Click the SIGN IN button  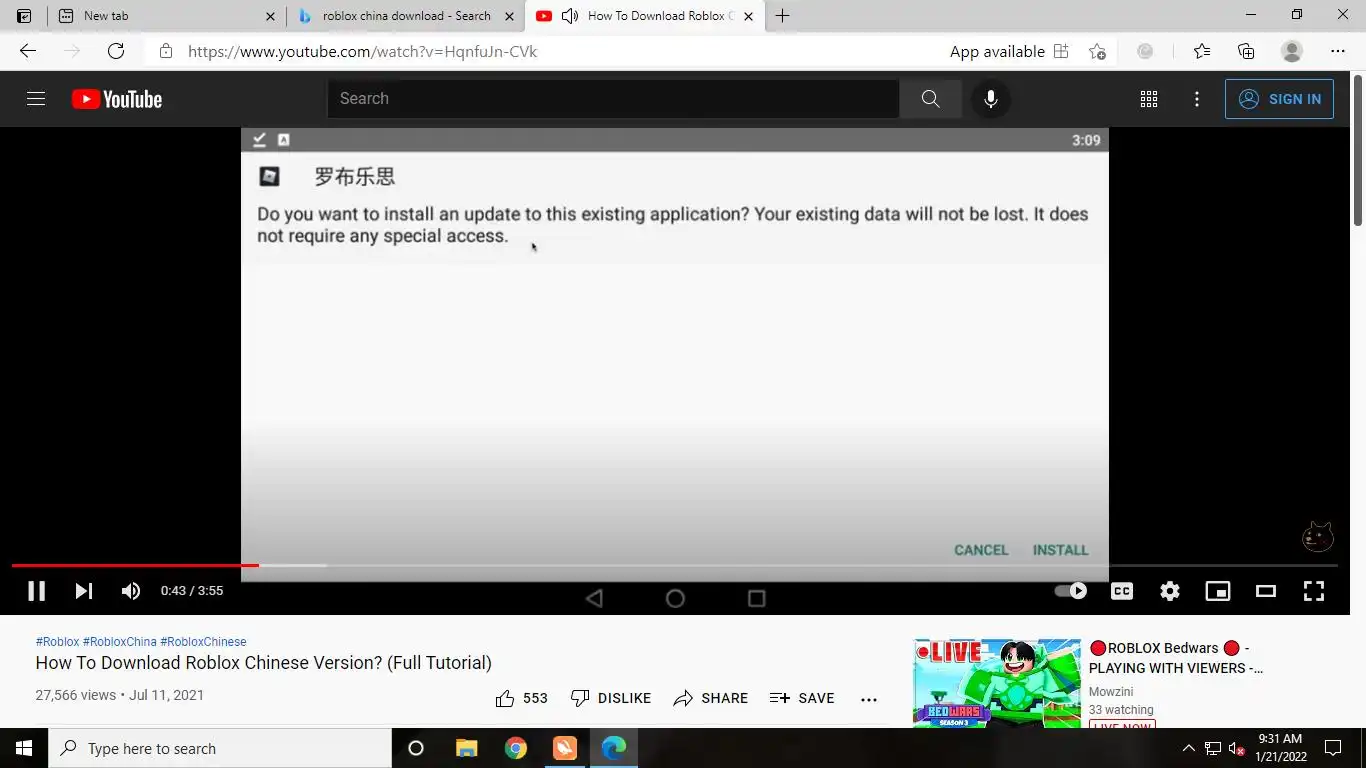point(1279,99)
